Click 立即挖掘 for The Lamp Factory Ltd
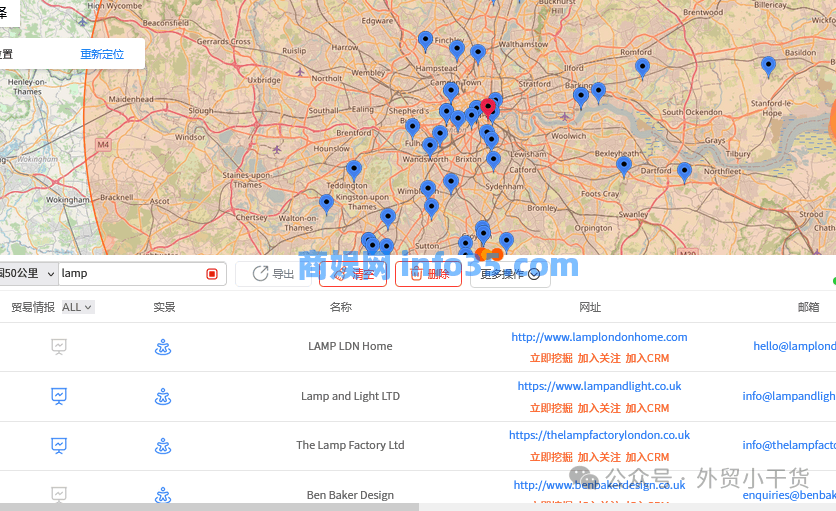The width and height of the screenshot is (836, 511). coord(551,458)
